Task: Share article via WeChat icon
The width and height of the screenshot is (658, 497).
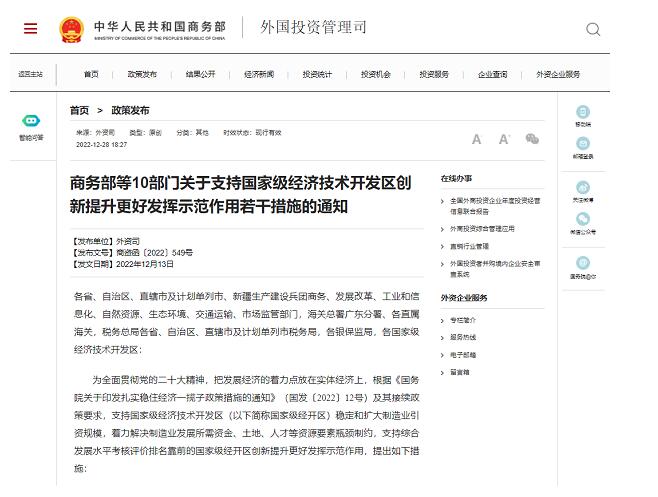Action: (x=532, y=139)
